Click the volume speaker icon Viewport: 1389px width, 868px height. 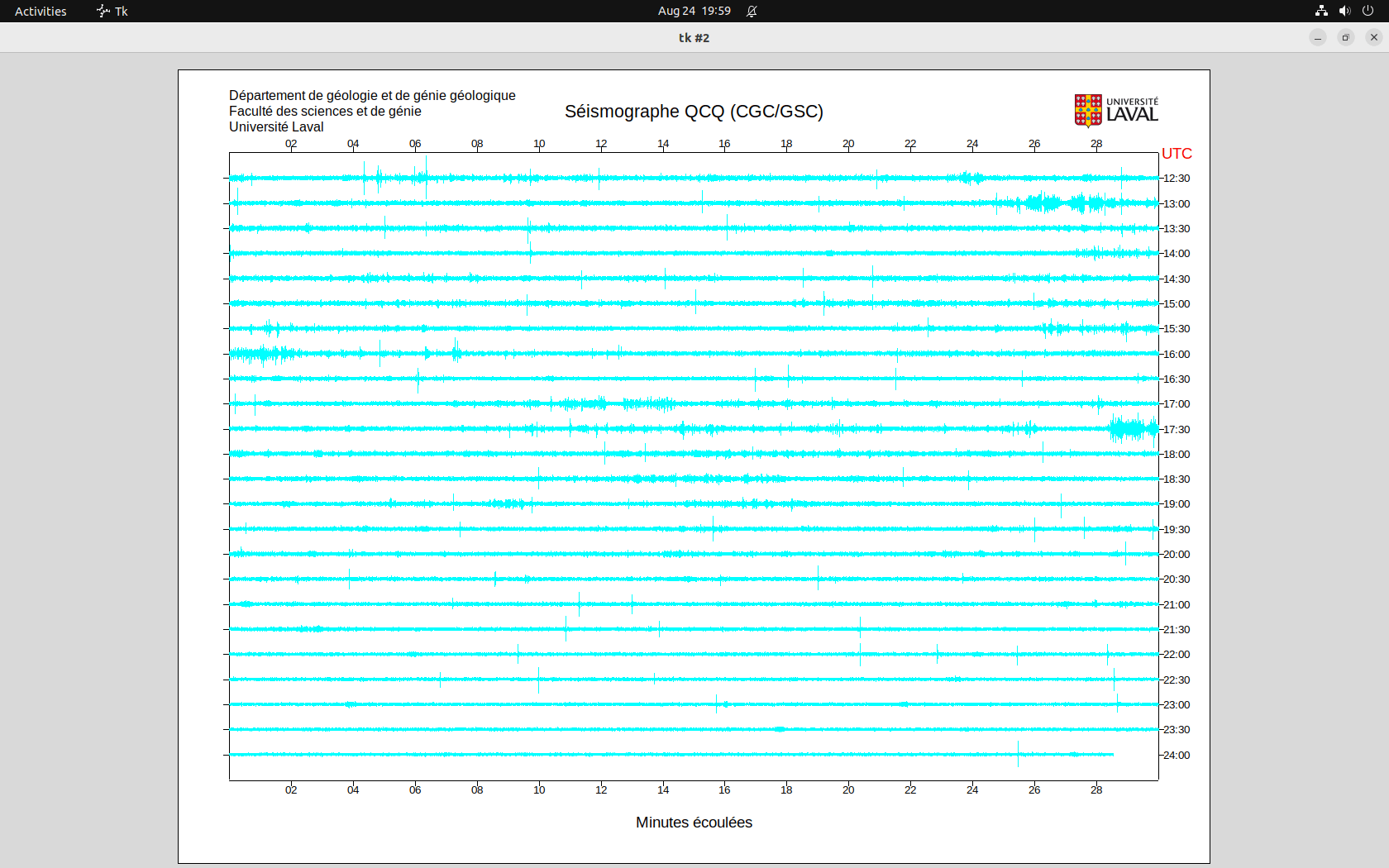point(1344,11)
